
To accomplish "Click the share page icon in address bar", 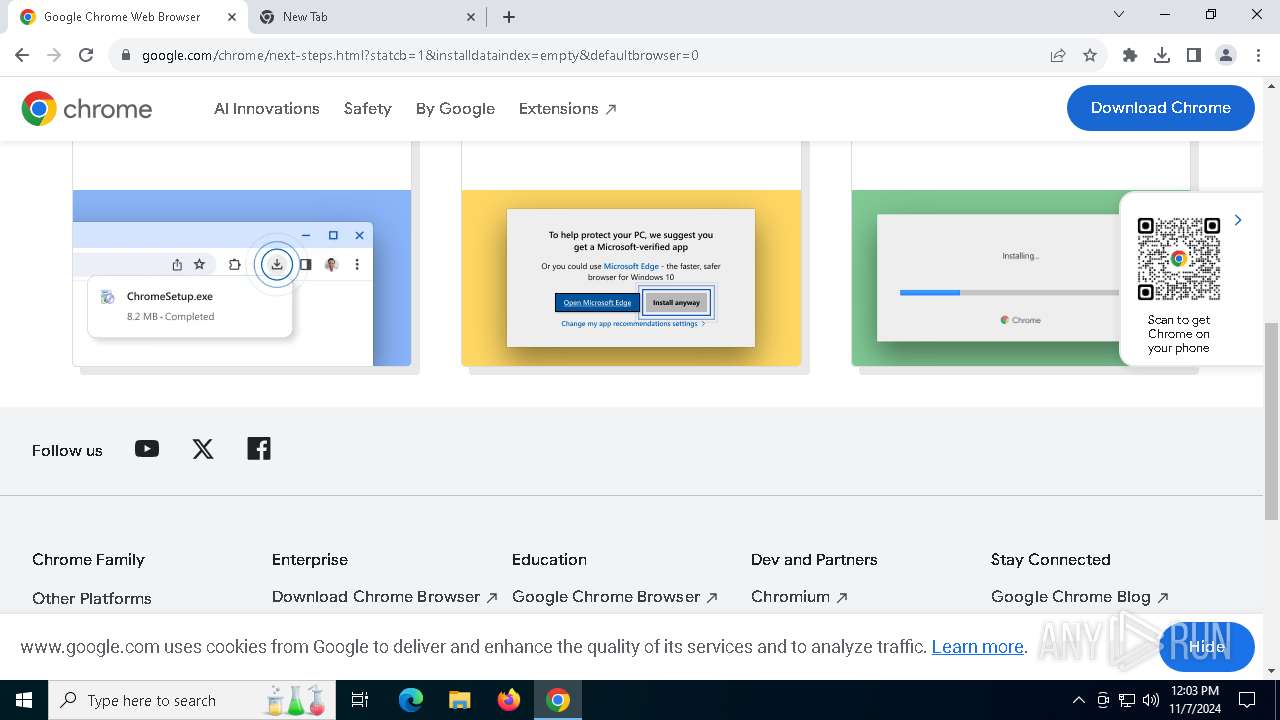I will point(1058,55).
